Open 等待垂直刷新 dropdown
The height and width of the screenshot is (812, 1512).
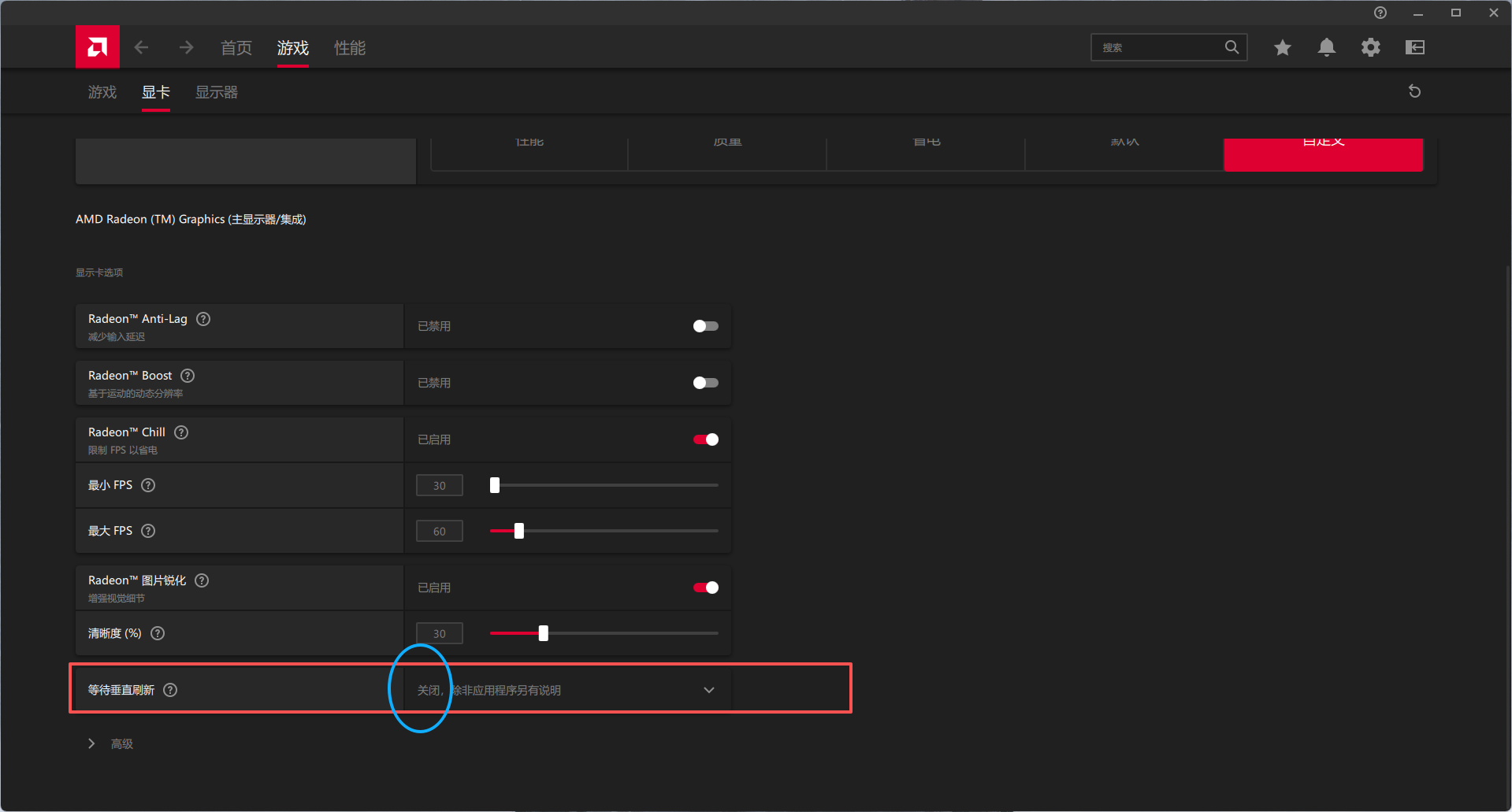tap(567, 690)
